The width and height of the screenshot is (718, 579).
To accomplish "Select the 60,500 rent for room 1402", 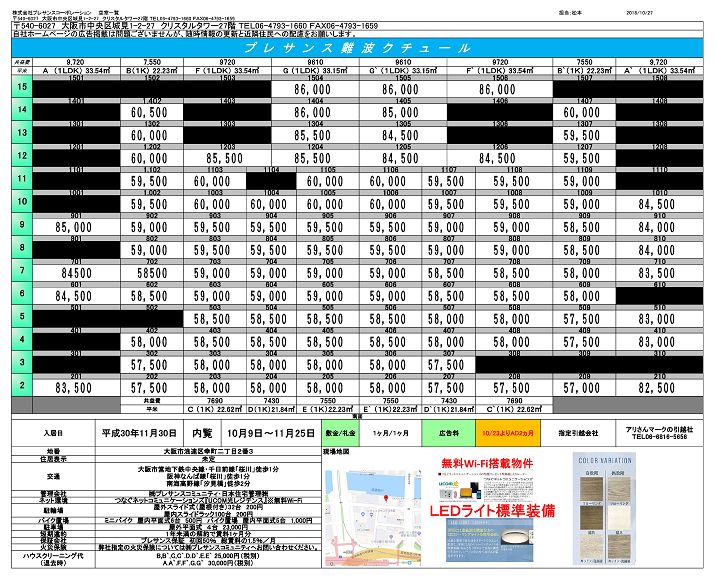I will 149,112.
